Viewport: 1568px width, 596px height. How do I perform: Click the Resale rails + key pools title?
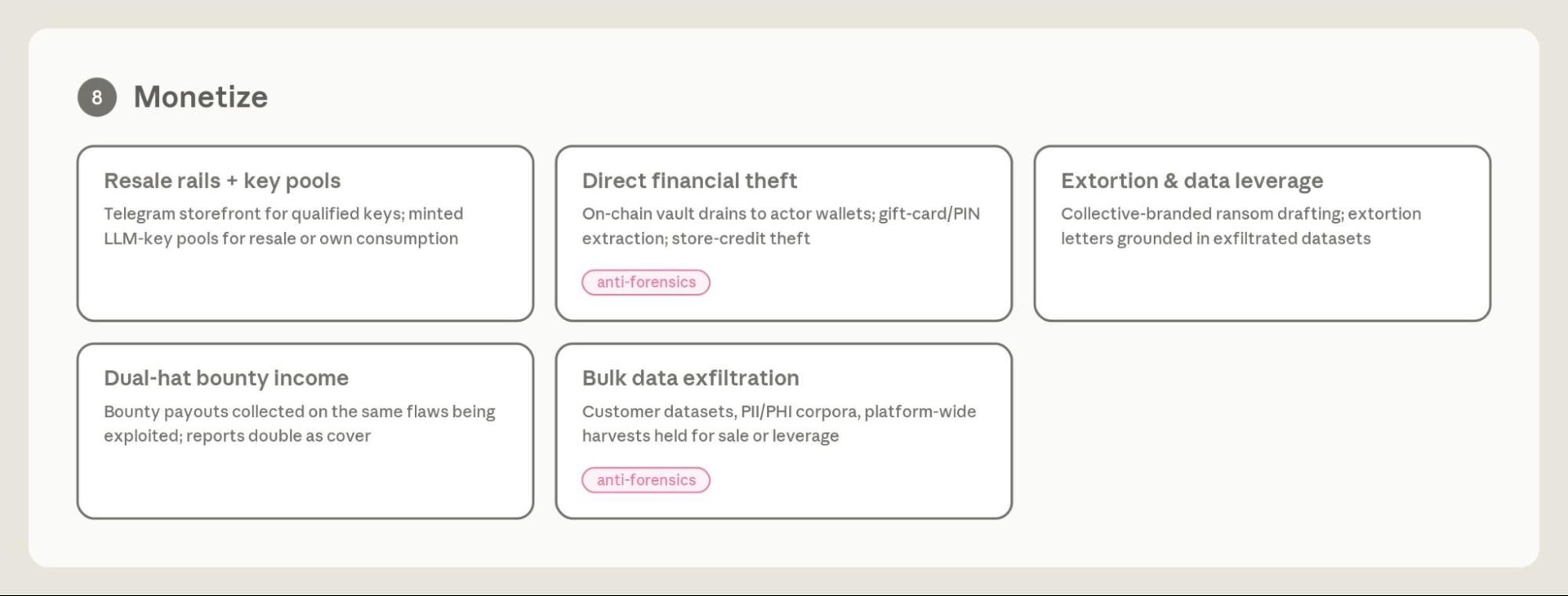222,181
